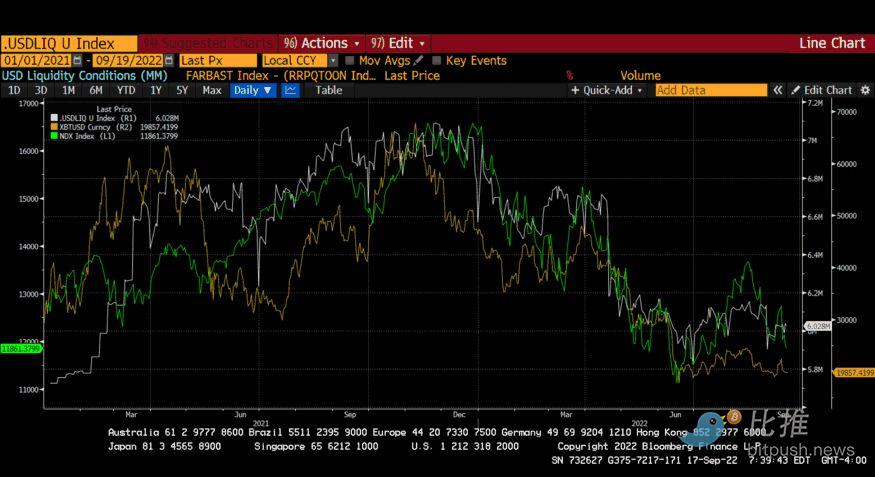Open the Edit menu
This screenshot has height=477, width=875.
click(x=398, y=43)
